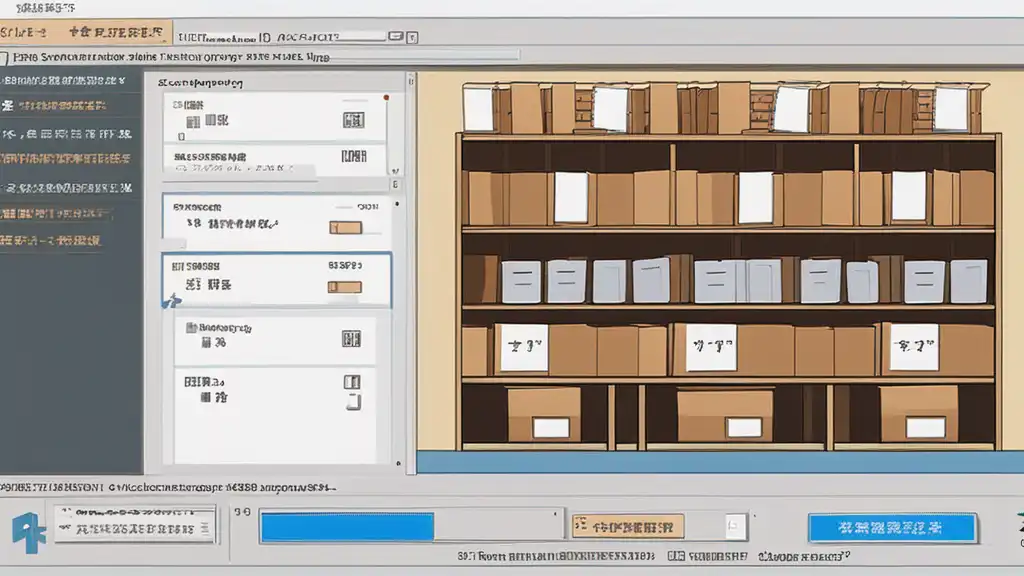Click the barcode icon in the second list card
The width and height of the screenshot is (1024, 576).
coord(352,157)
